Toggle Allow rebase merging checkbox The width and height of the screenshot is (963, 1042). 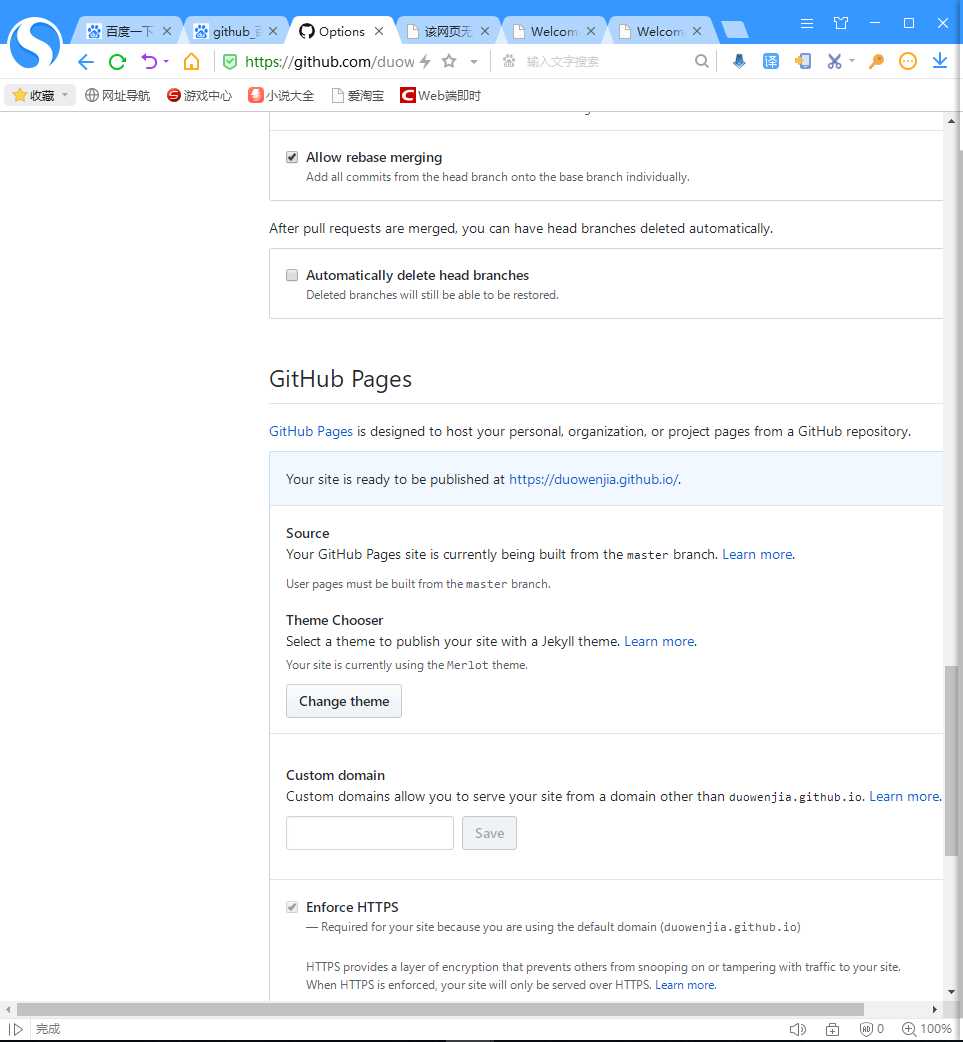[x=292, y=157]
